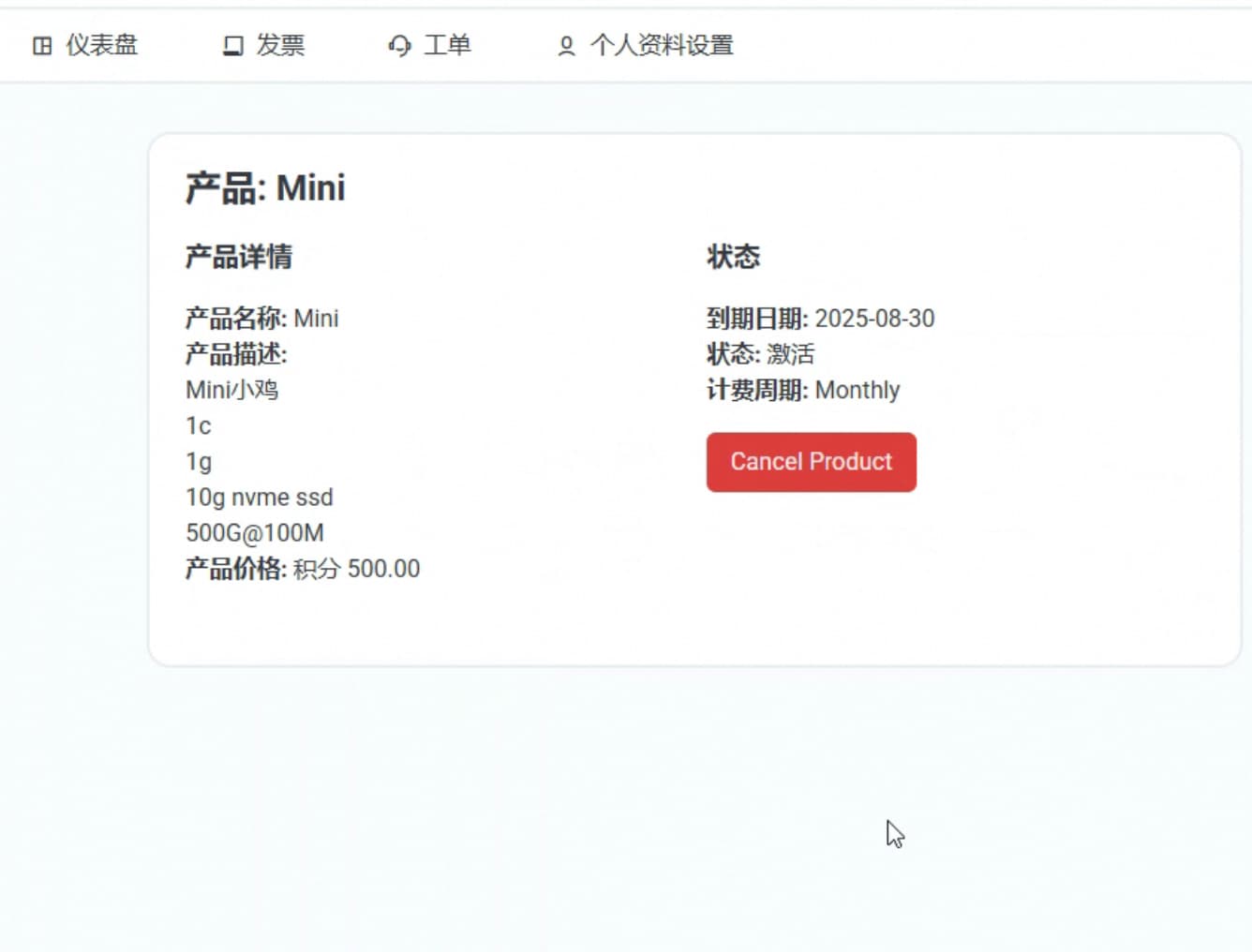This screenshot has width=1252, height=952.
Task: Click the 产品描述: label
Action: coord(236,354)
